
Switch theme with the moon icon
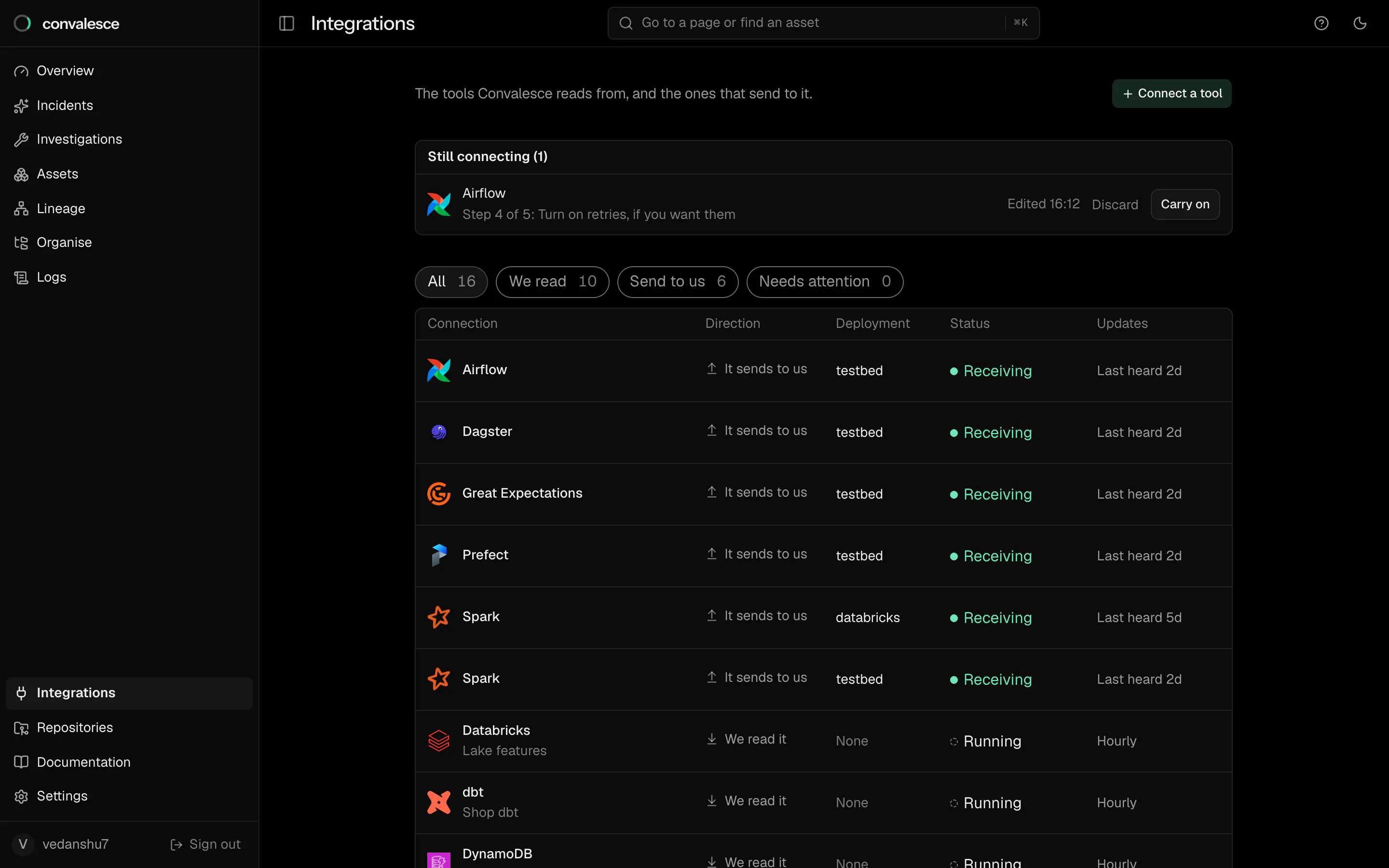click(1360, 24)
